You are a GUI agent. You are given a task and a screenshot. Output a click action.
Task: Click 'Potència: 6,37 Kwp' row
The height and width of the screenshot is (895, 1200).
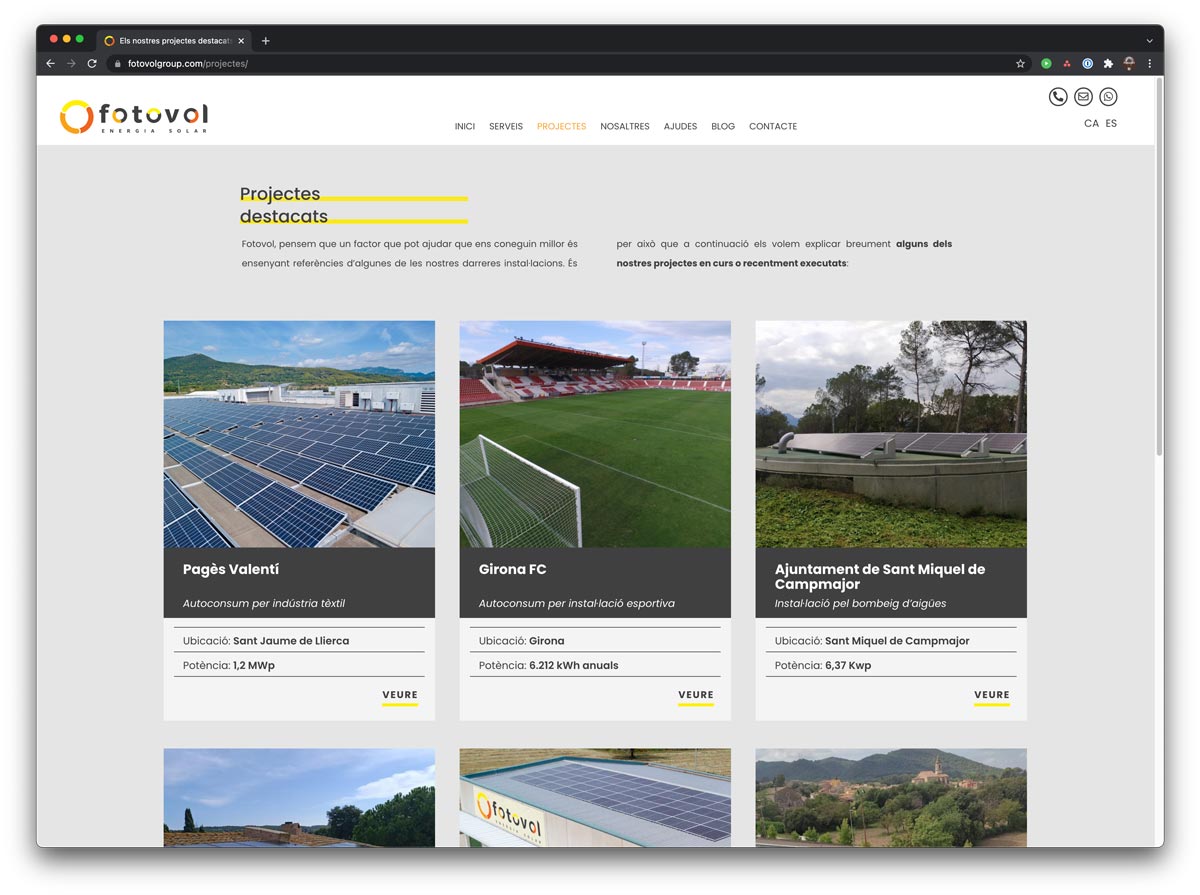891,666
